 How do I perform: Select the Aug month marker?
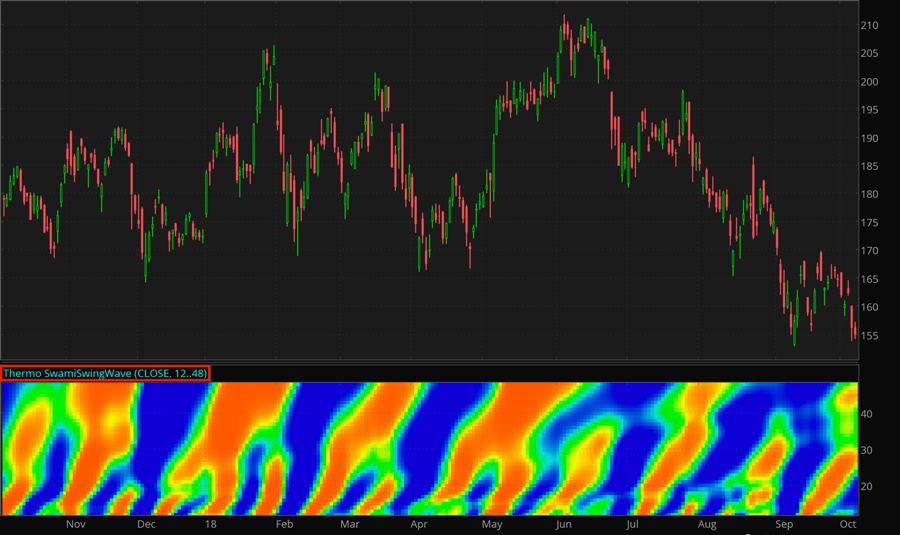tap(708, 523)
